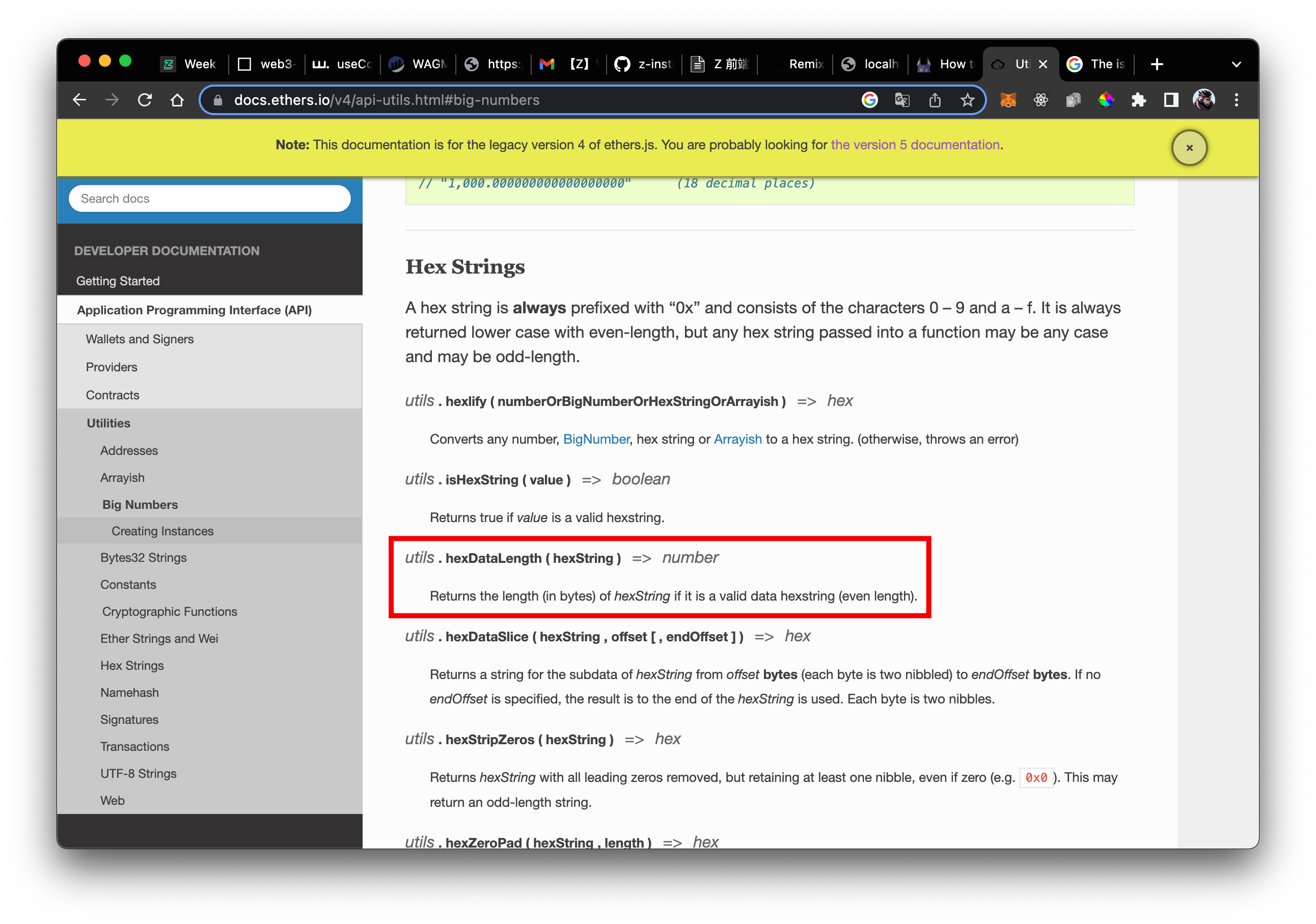Expand the Utilities section in sidebar

[x=108, y=423]
